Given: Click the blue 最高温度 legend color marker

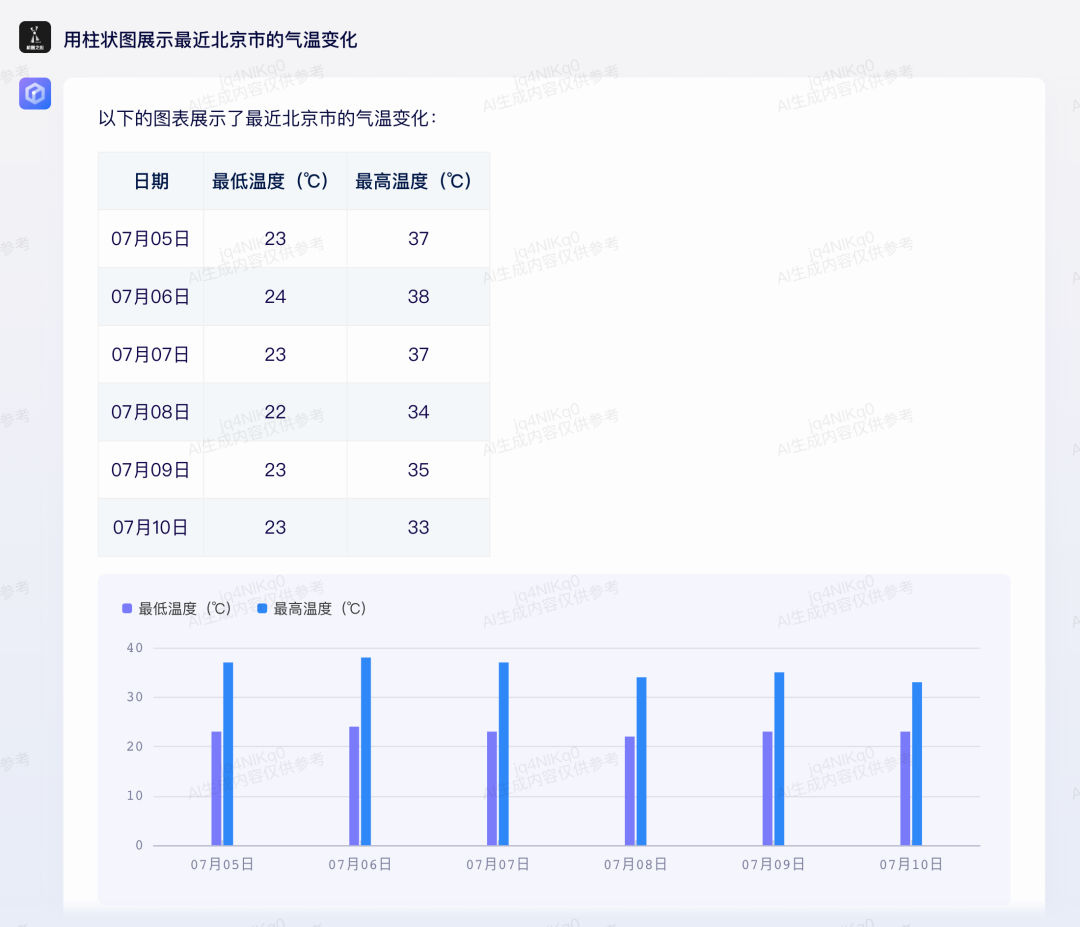Looking at the screenshot, I should pos(262,608).
